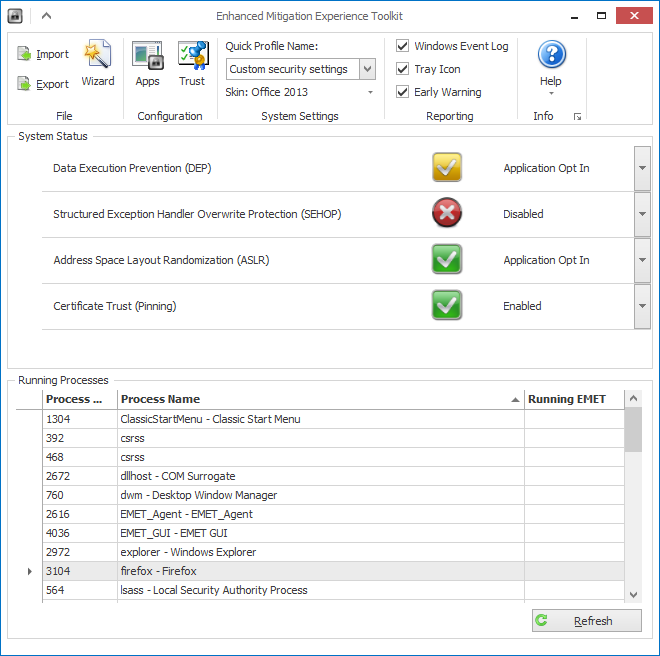Select the lsass - Local Security Authority row

(333, 590)
